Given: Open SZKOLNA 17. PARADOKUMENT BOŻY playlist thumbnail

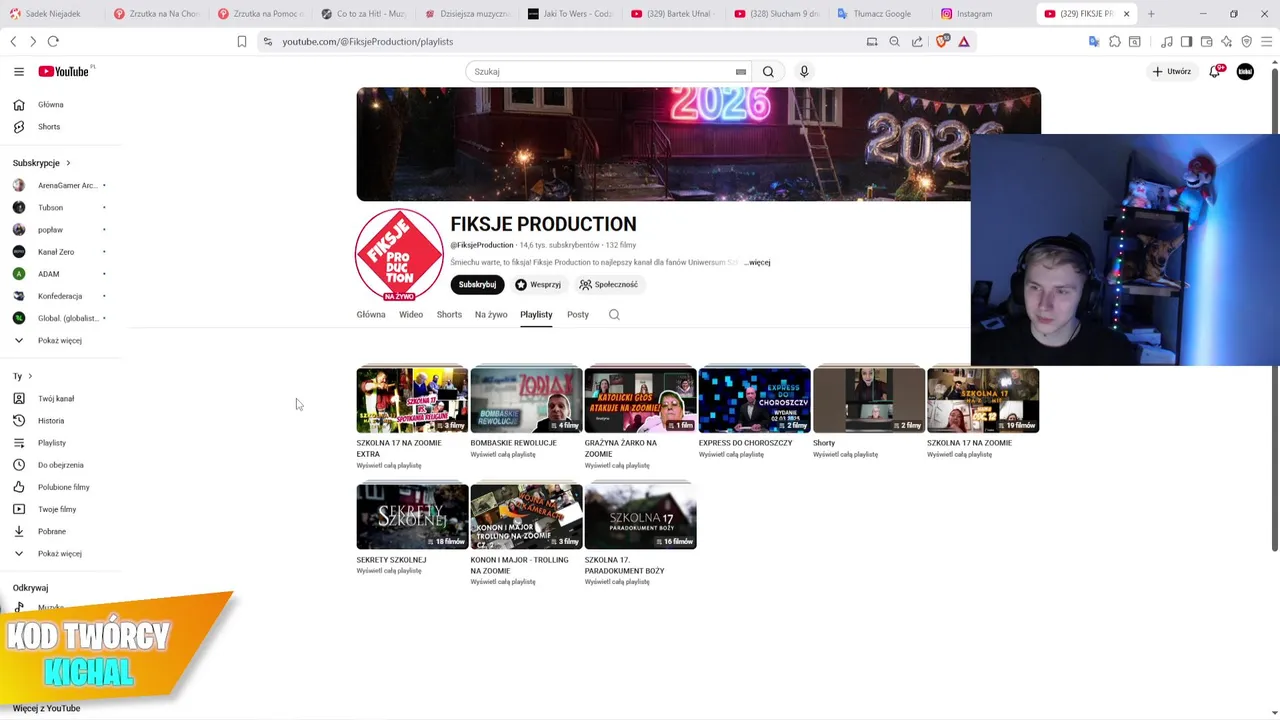Looking at the screenshot, I should 640,517.
